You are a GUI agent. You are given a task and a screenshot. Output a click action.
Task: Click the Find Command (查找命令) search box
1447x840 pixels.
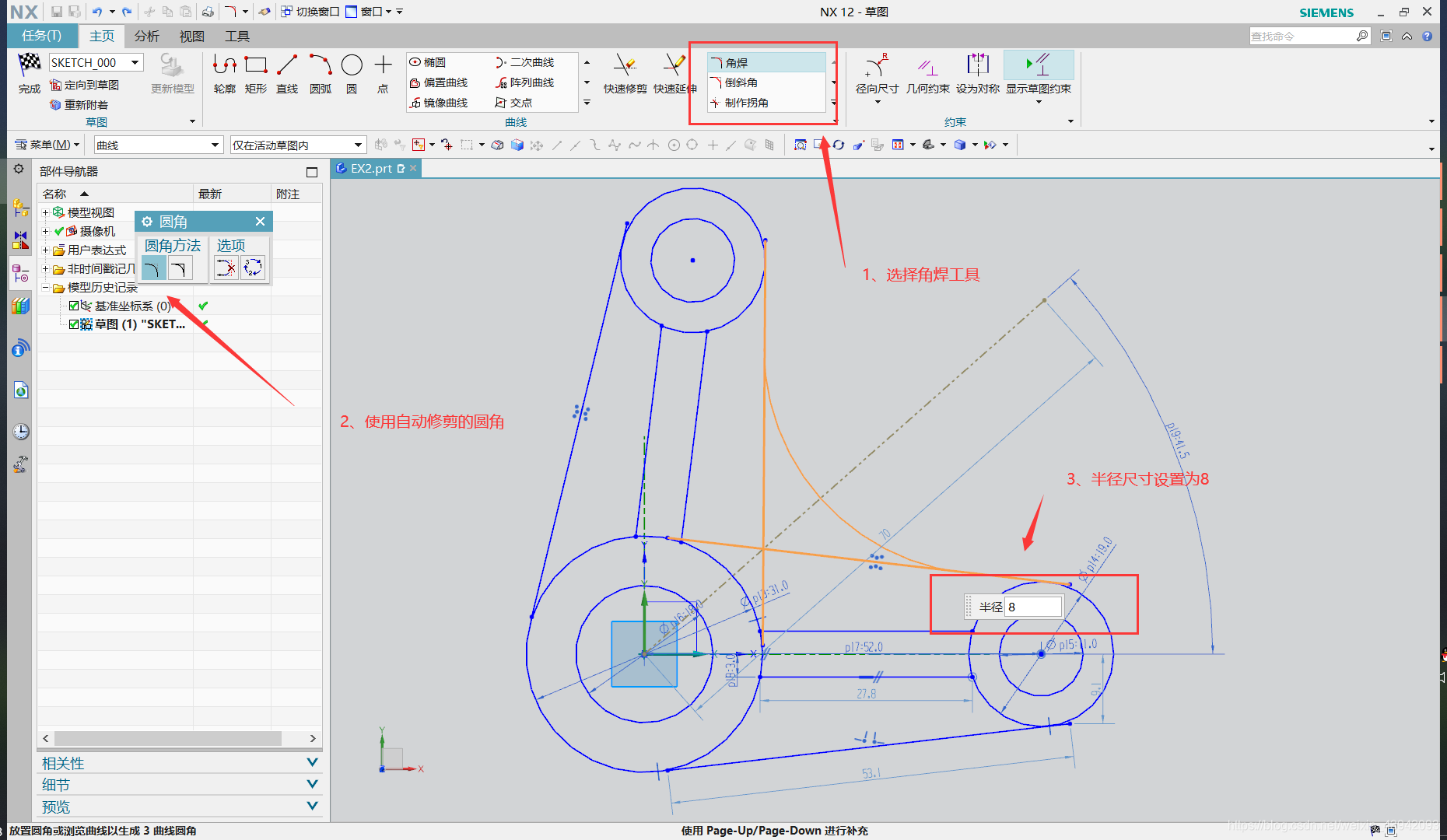(x=1303, y=36)
